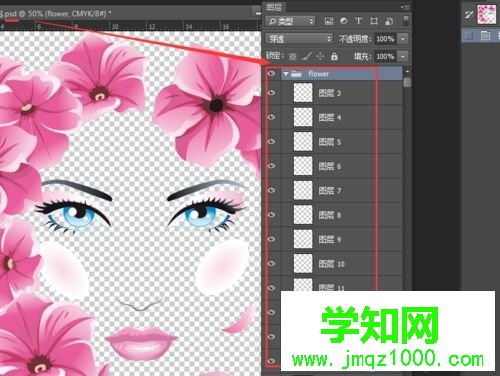Switch to the 图层 panel tab
The image size is (500, 376).
(274, 7)
